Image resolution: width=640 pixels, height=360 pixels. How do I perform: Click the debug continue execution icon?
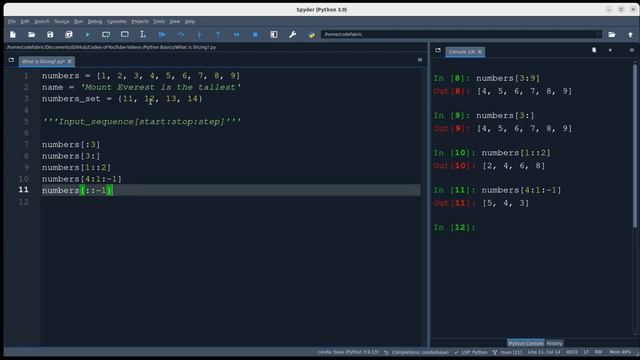(x=236, y=35)
